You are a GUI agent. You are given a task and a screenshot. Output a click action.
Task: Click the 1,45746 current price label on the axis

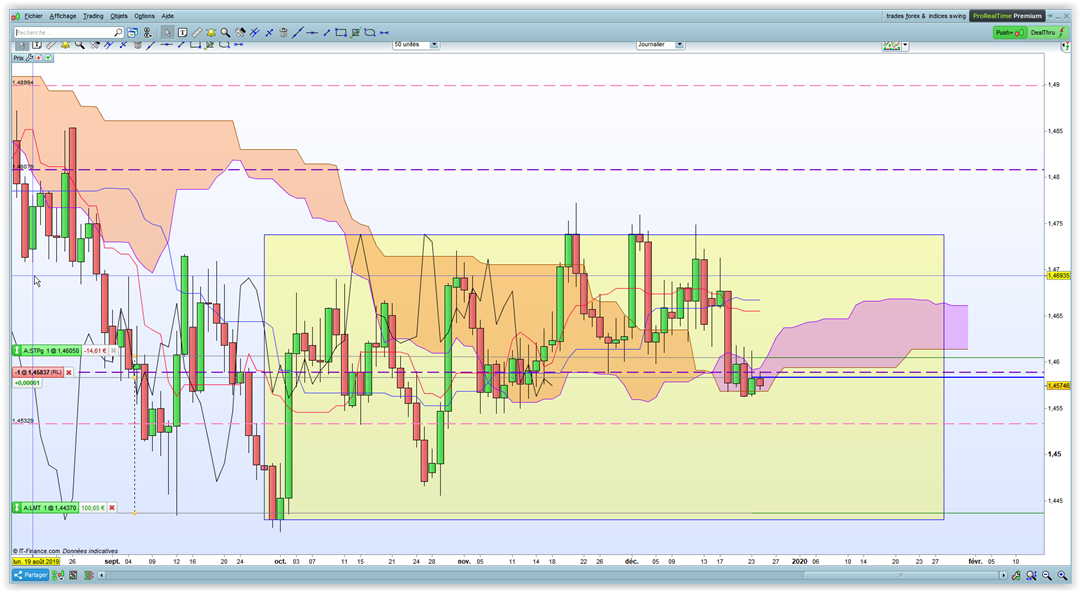point(1058,385)
